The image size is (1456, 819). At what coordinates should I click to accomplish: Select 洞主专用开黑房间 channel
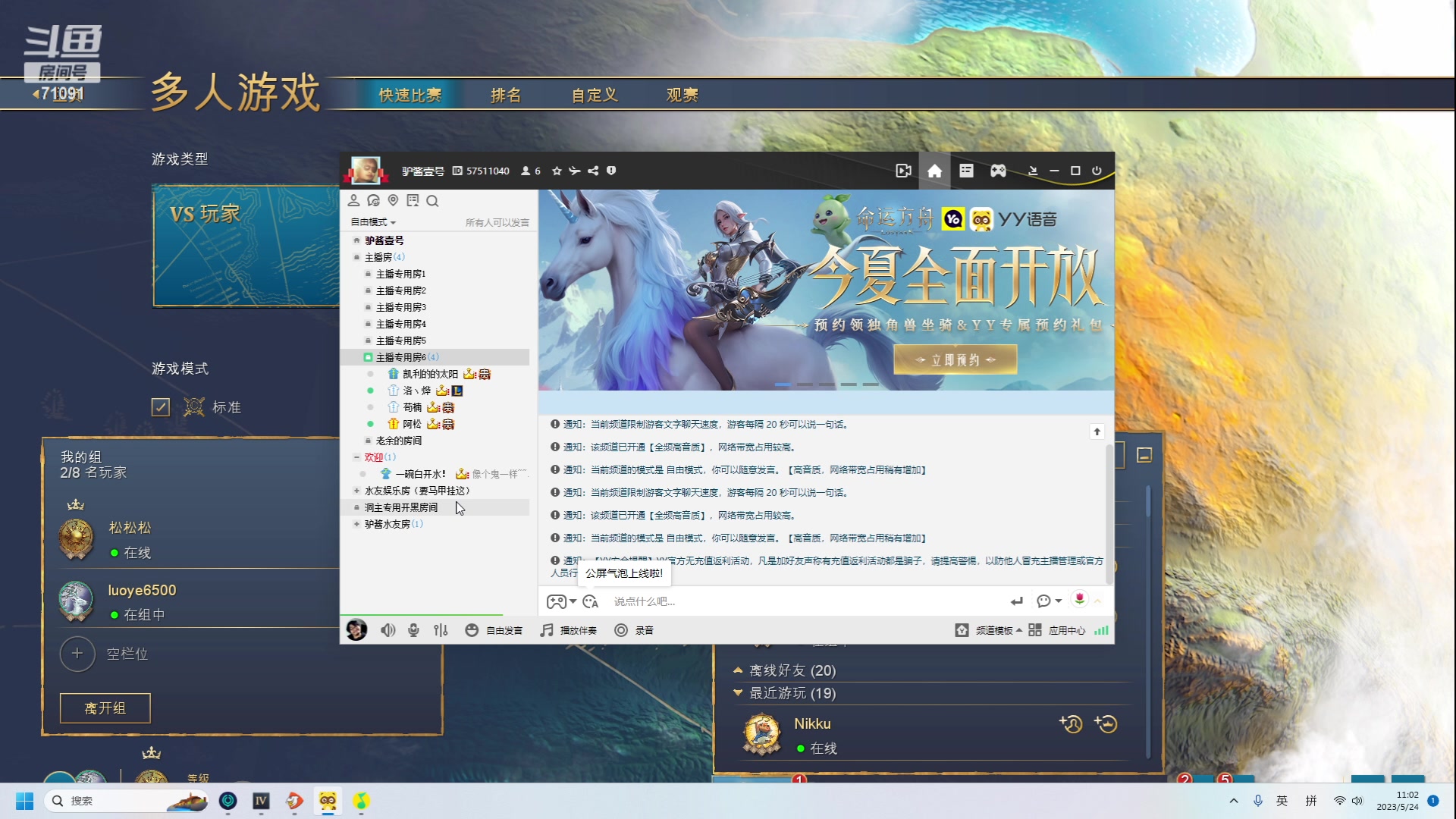tap(435, 507)
